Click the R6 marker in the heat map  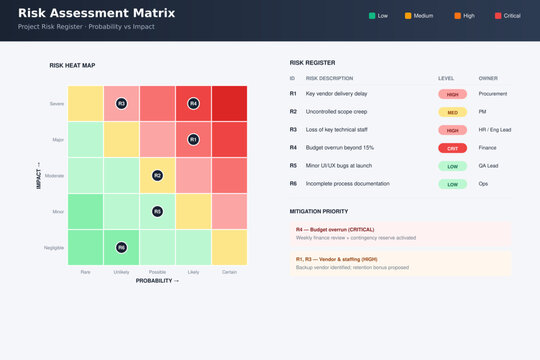click(121, 247)
